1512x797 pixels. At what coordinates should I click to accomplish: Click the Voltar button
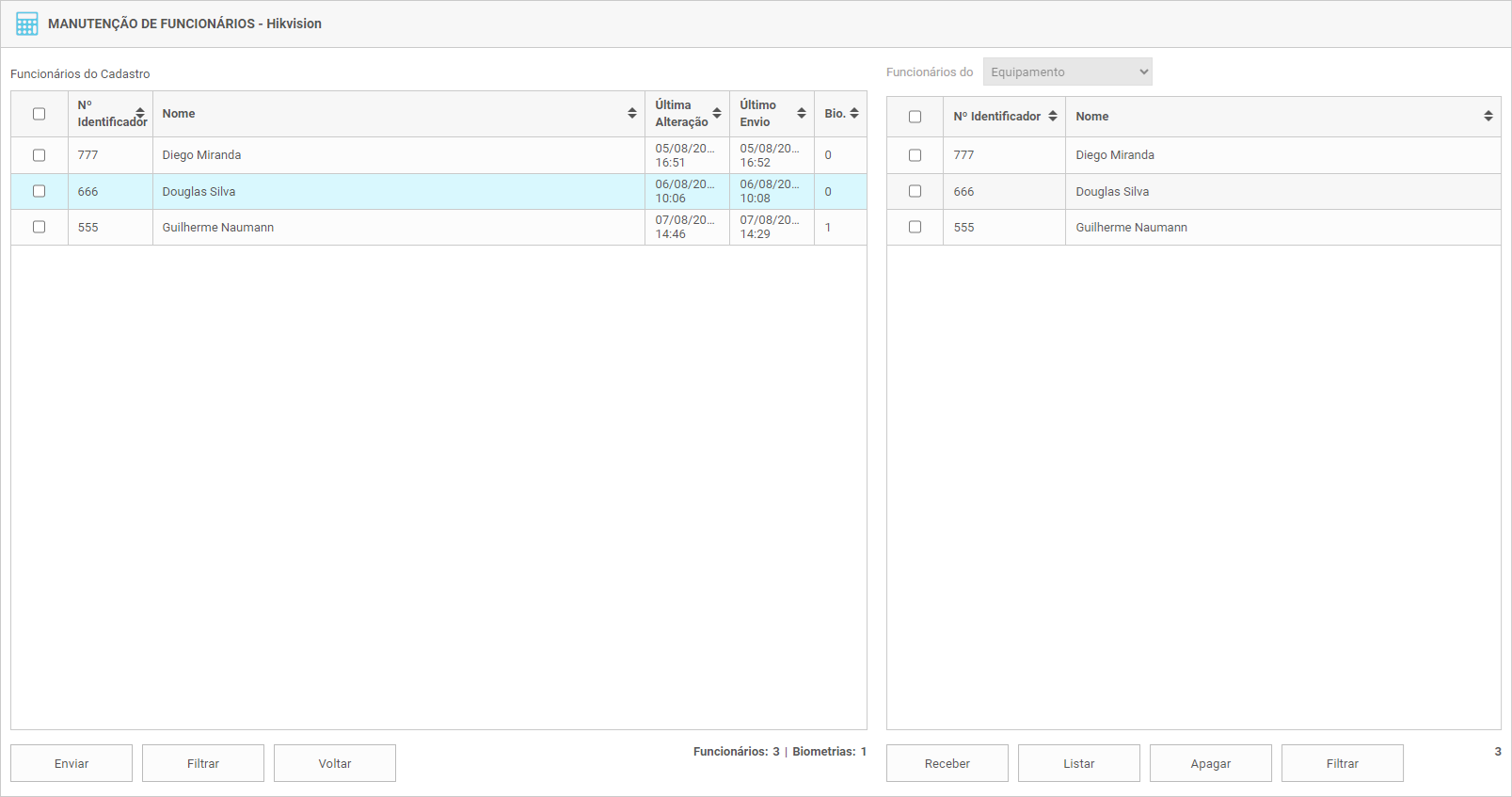(x=334, y=763)
